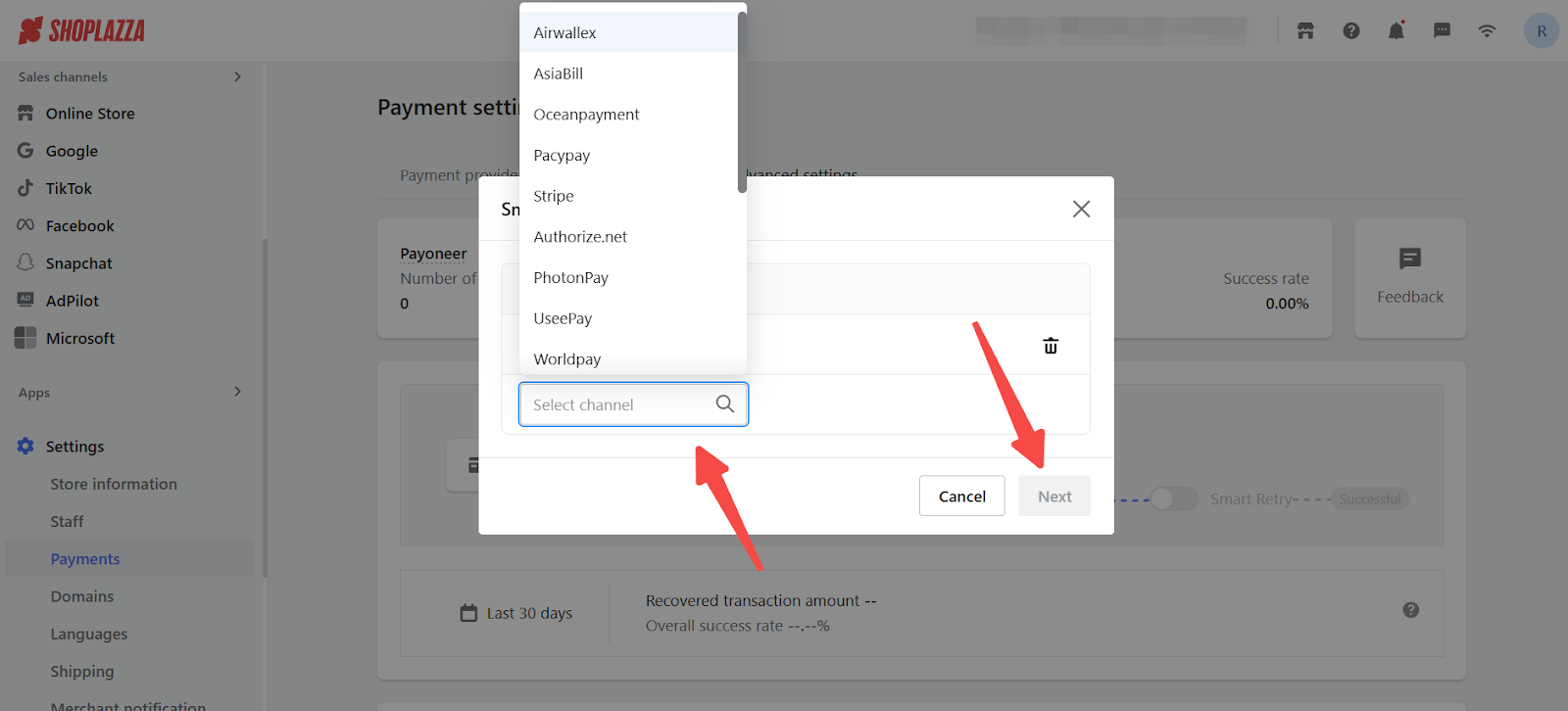
Task: Pick Stripe from the channel options
Action: click(x=628, y=196)
